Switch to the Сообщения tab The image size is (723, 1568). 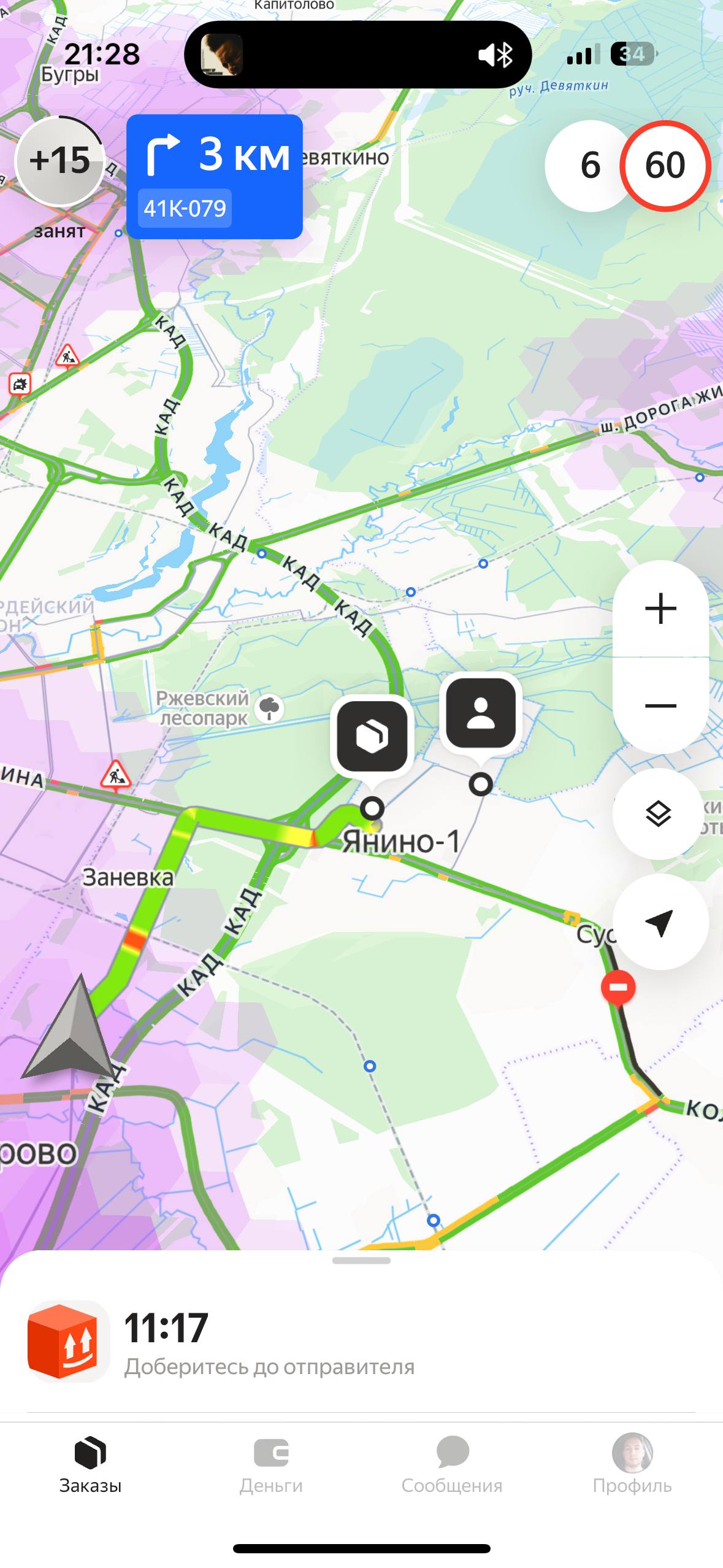(x=452, y=1464)
